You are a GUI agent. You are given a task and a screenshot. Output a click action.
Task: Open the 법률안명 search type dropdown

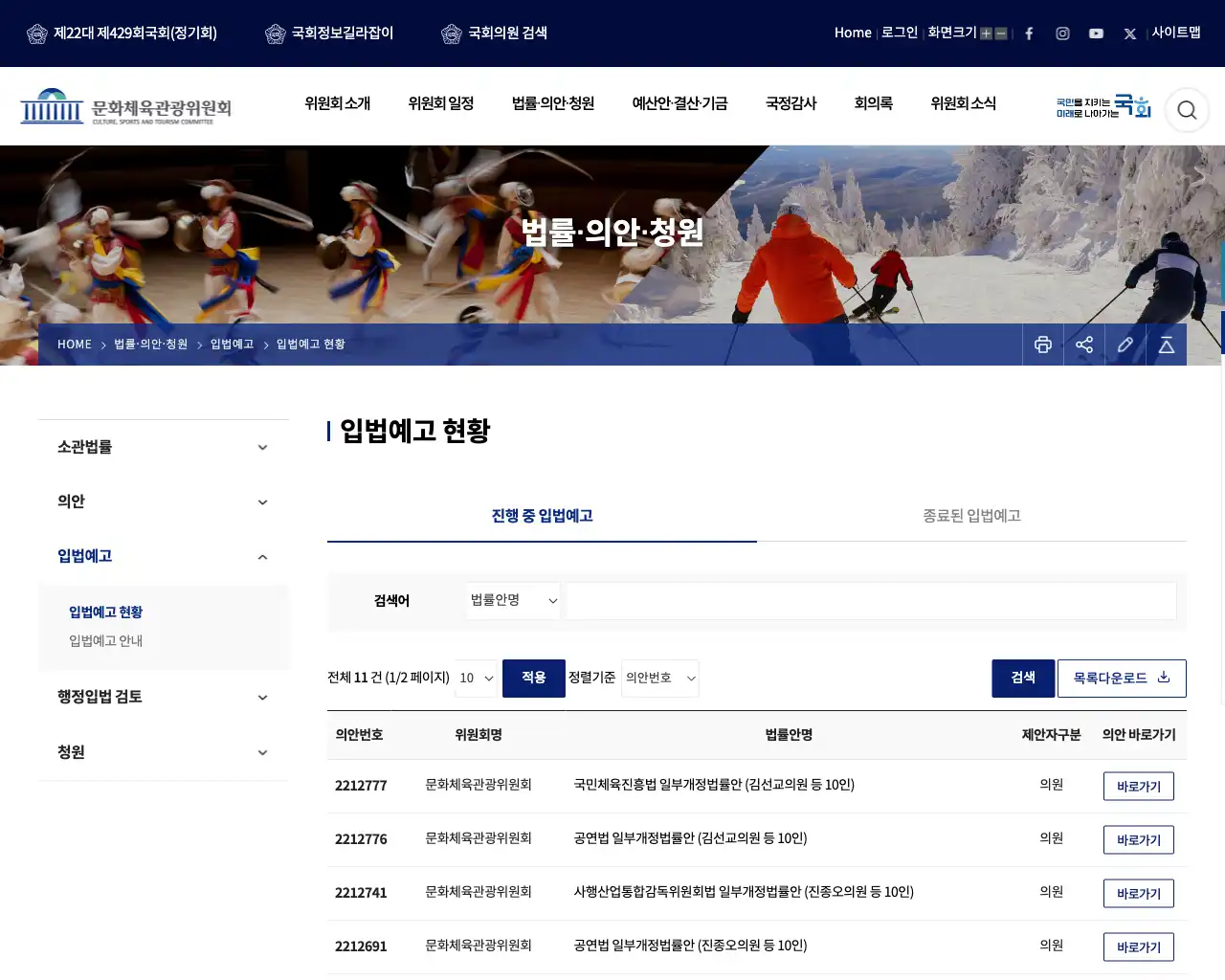point(514,600)
